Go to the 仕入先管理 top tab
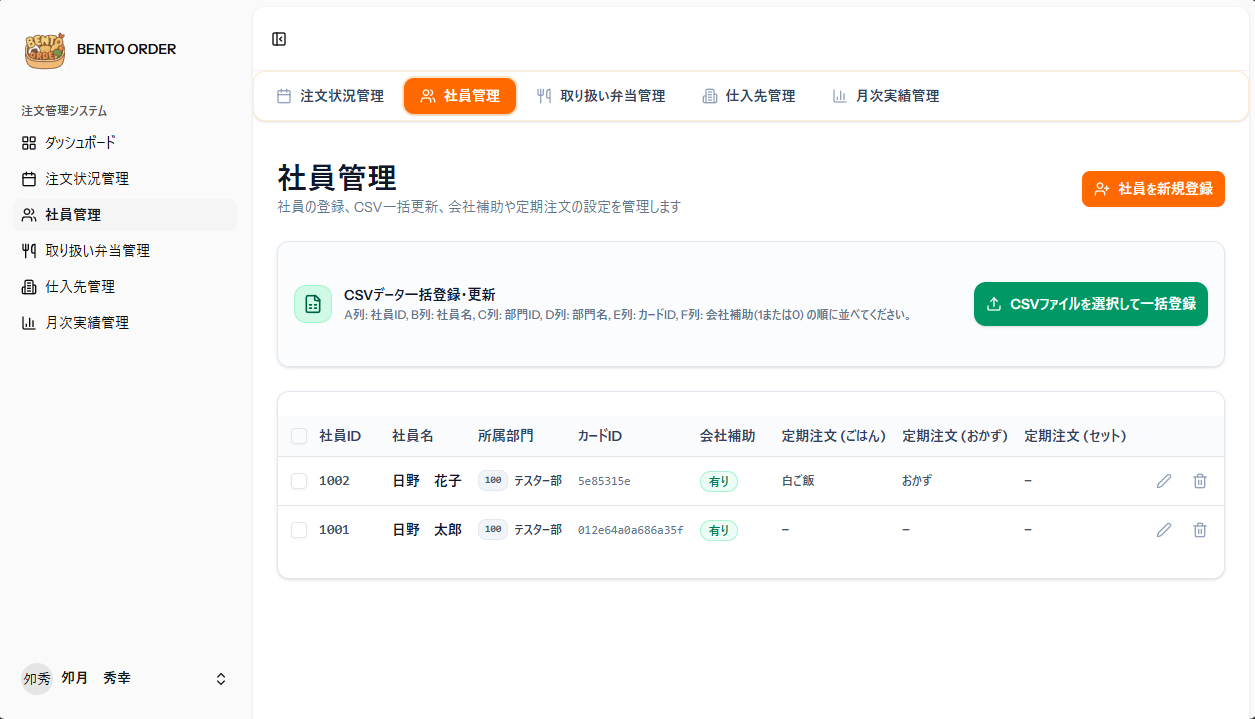 pyautogui.click(x=749, y=96)
